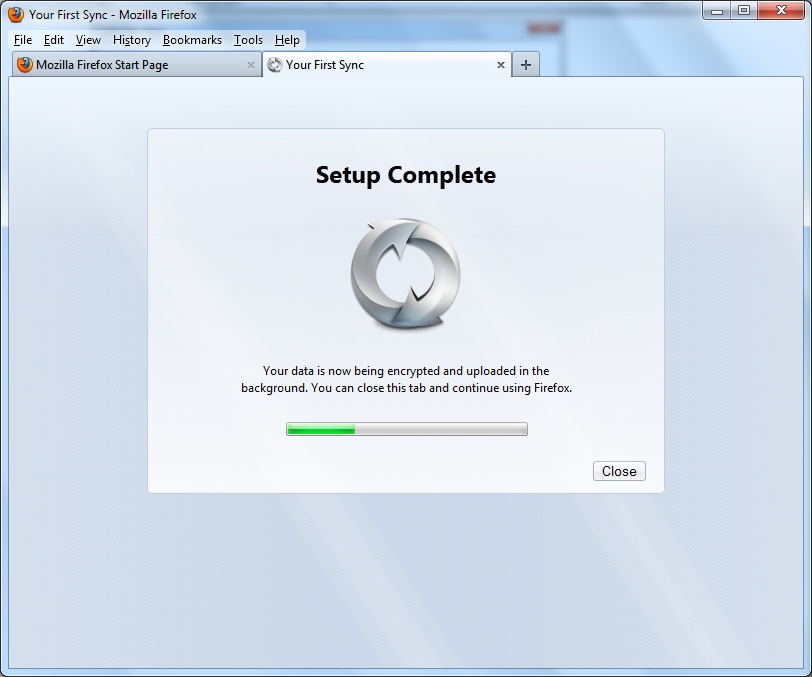
Task: Open the View menu
Action: [88, 40]
